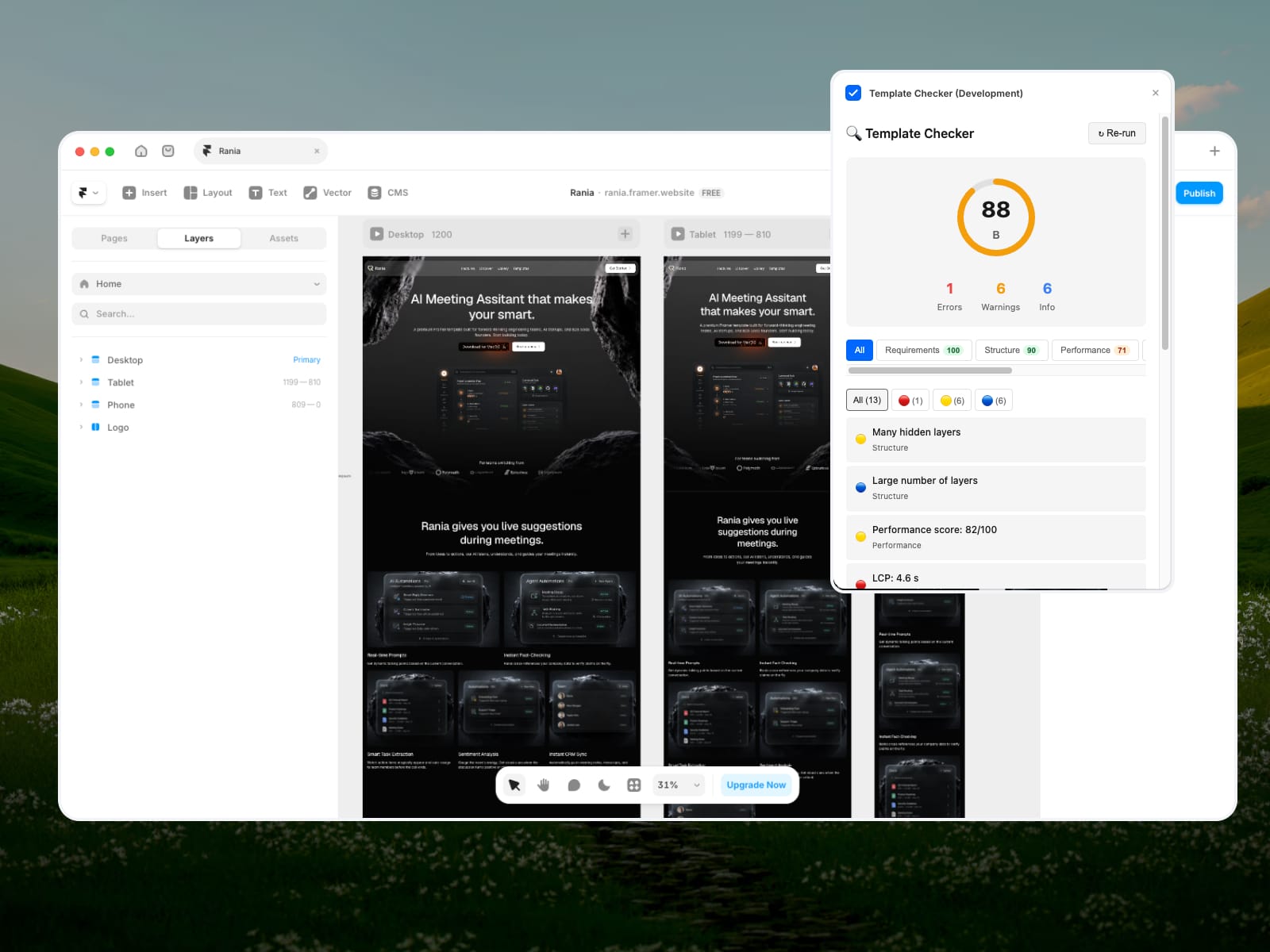Open the Layout tool

(208, 193)
